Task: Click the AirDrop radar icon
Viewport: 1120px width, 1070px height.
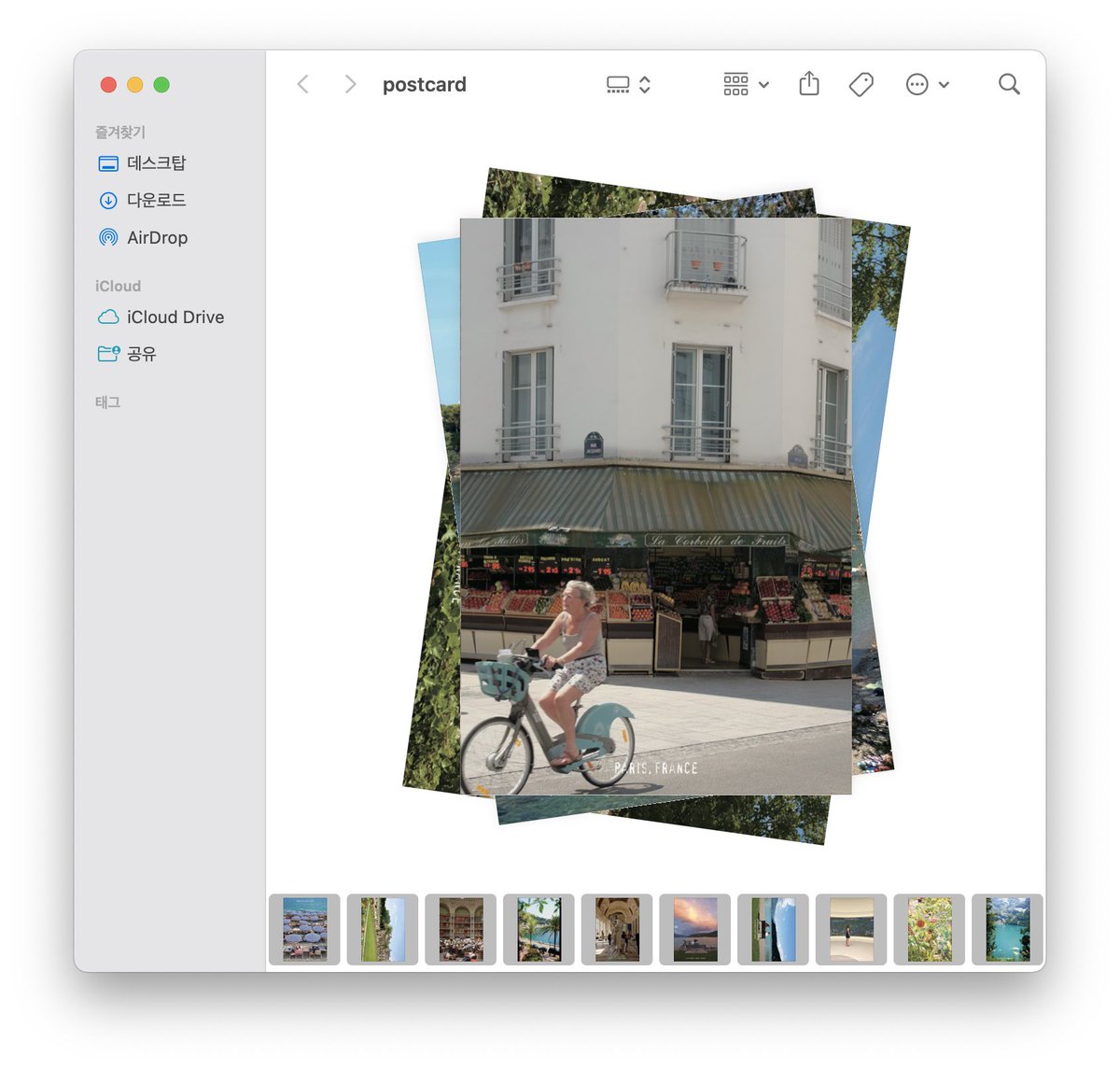Action: 108,238
